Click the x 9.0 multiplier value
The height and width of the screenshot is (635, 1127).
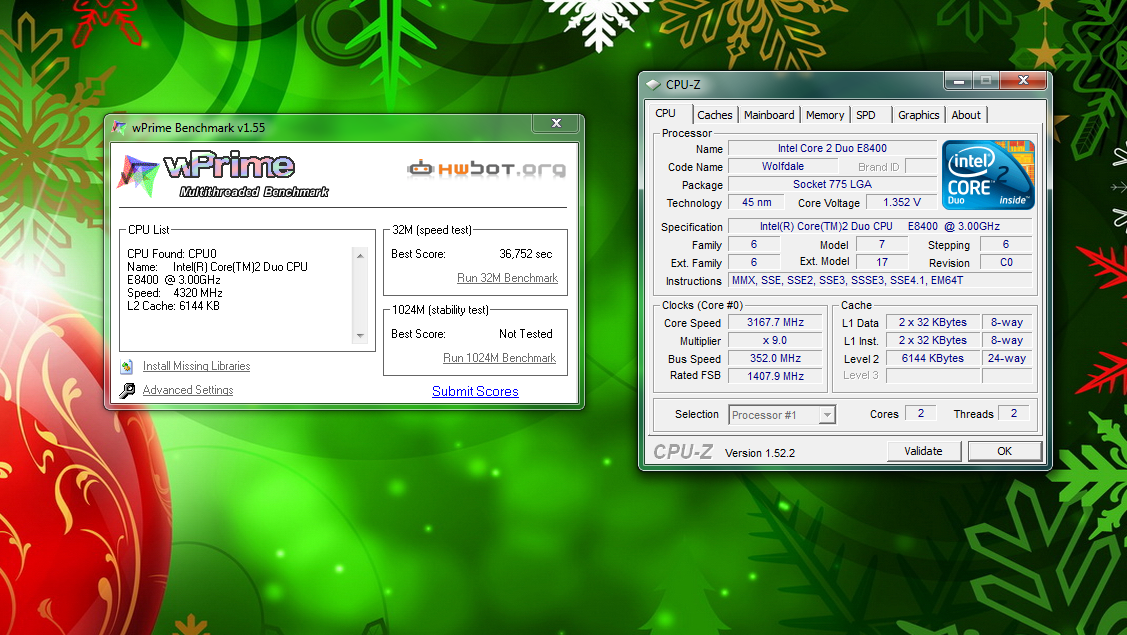775,340
